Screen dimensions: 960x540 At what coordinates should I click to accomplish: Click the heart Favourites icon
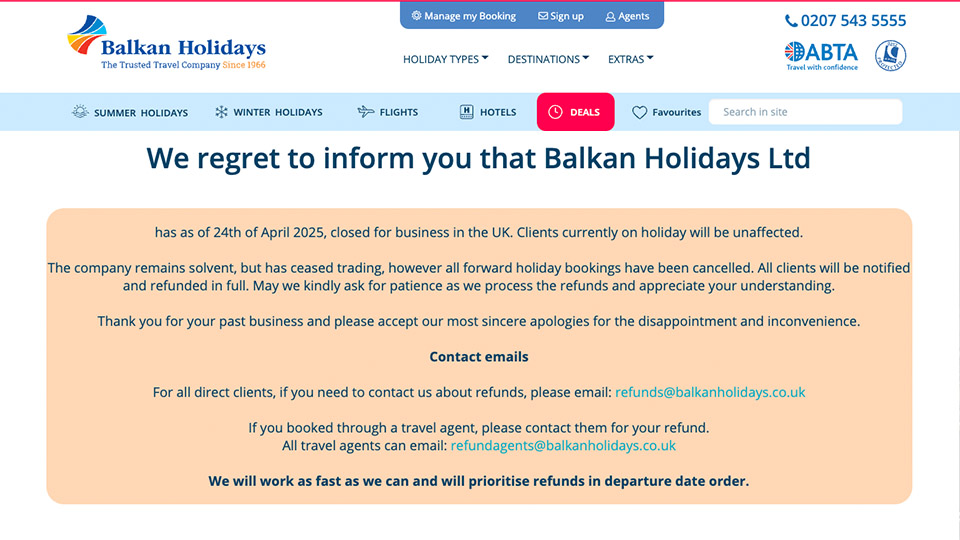[x=640, y=113]
